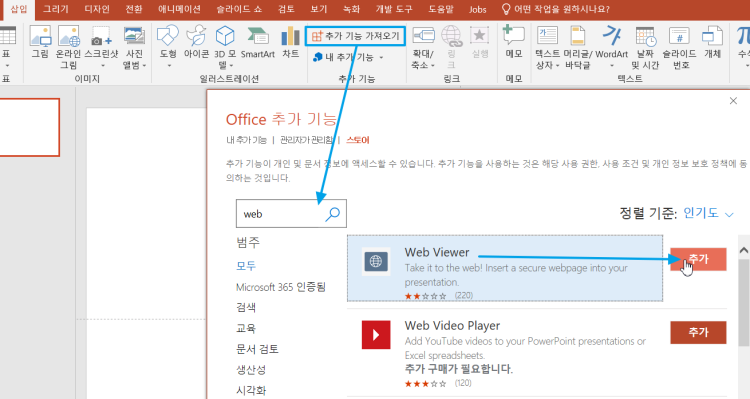Screen dimensions: 750x399
Task: Click the magnifier search icon
Action: [332, 214]
